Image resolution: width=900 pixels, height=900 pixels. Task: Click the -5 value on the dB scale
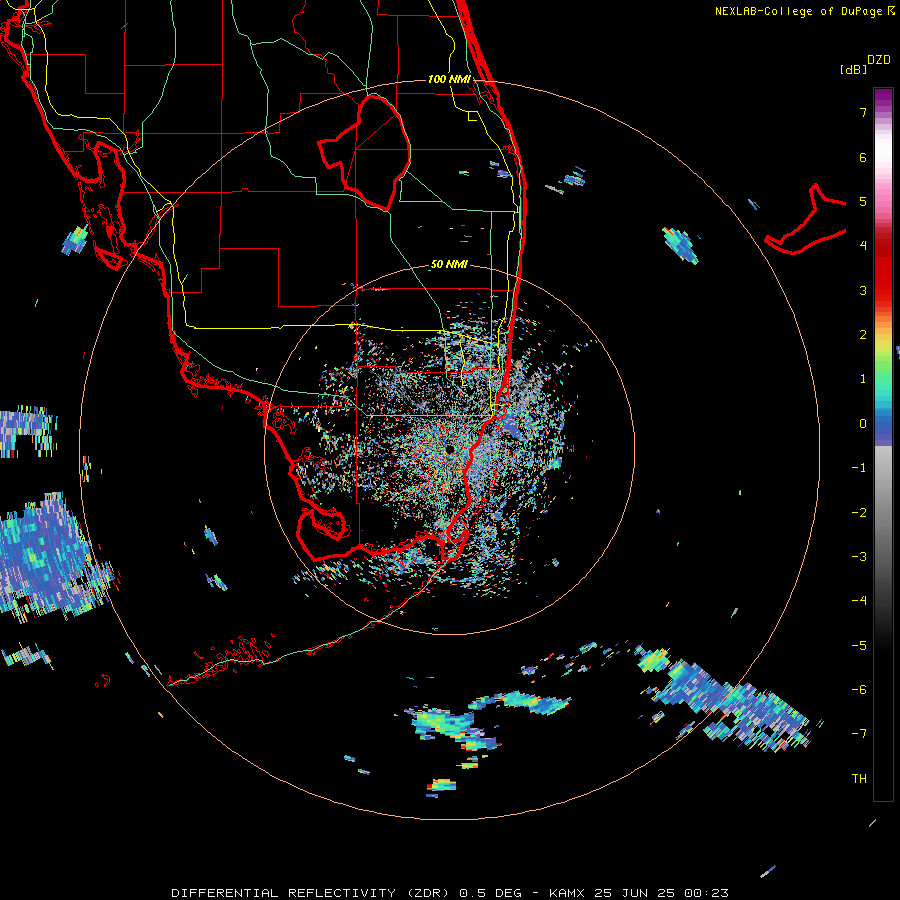[859, 646]
